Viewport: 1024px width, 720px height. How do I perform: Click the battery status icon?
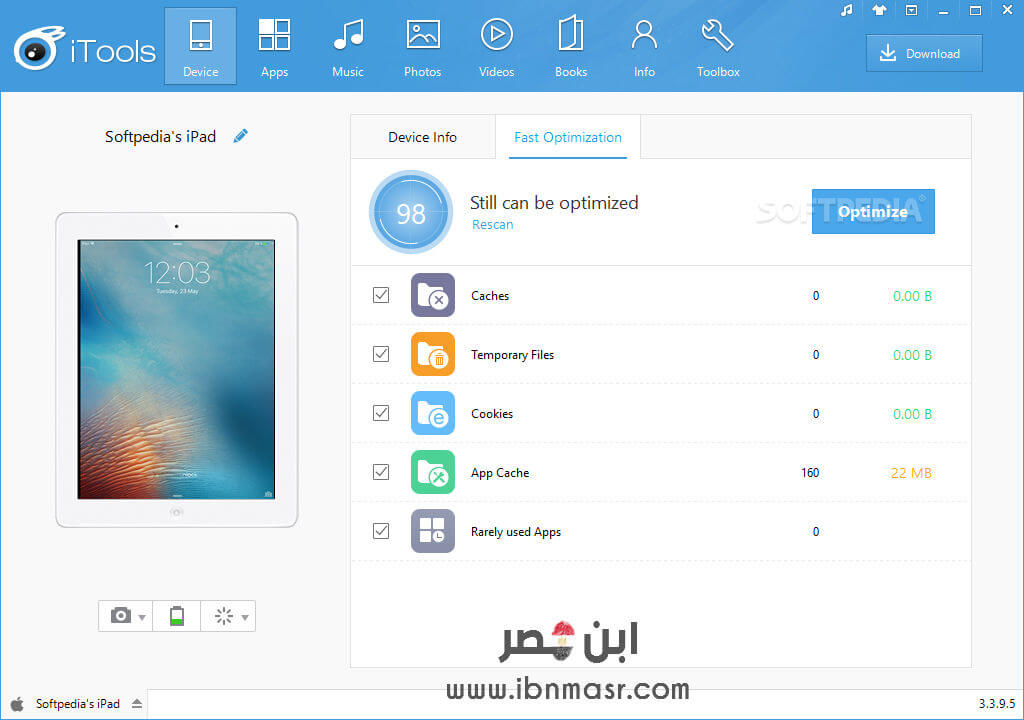[176, 615]
